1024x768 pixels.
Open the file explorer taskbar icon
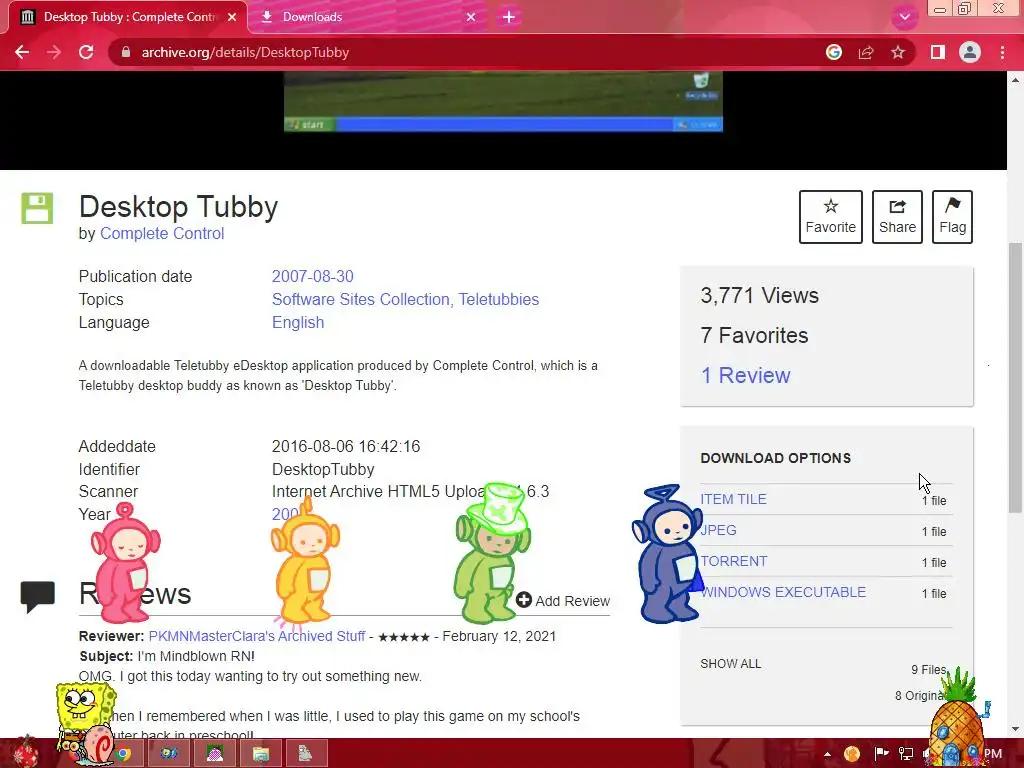pos(261,754)
